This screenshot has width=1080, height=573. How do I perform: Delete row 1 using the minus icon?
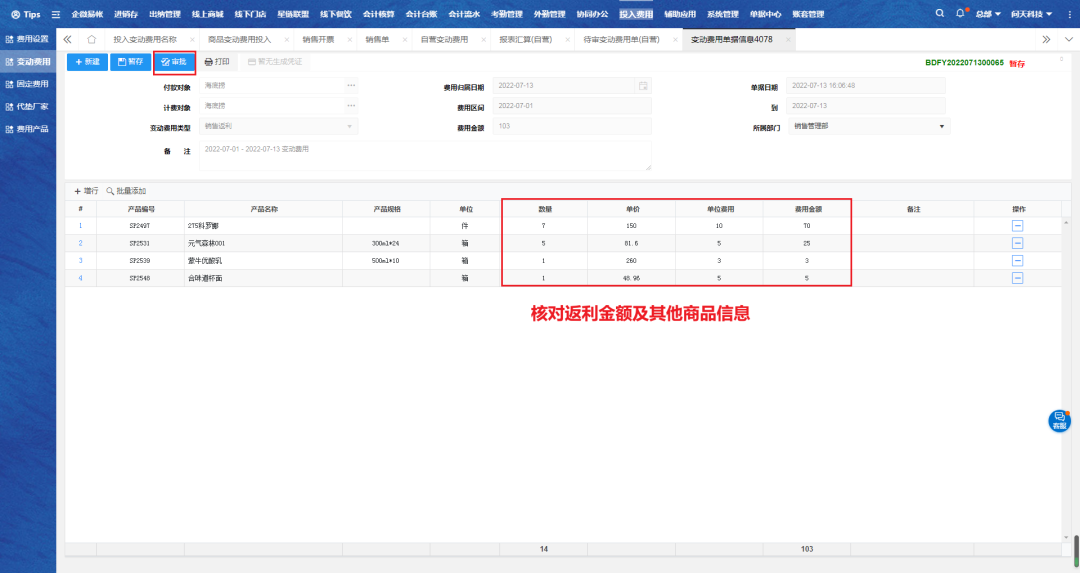pos(1017,226)
